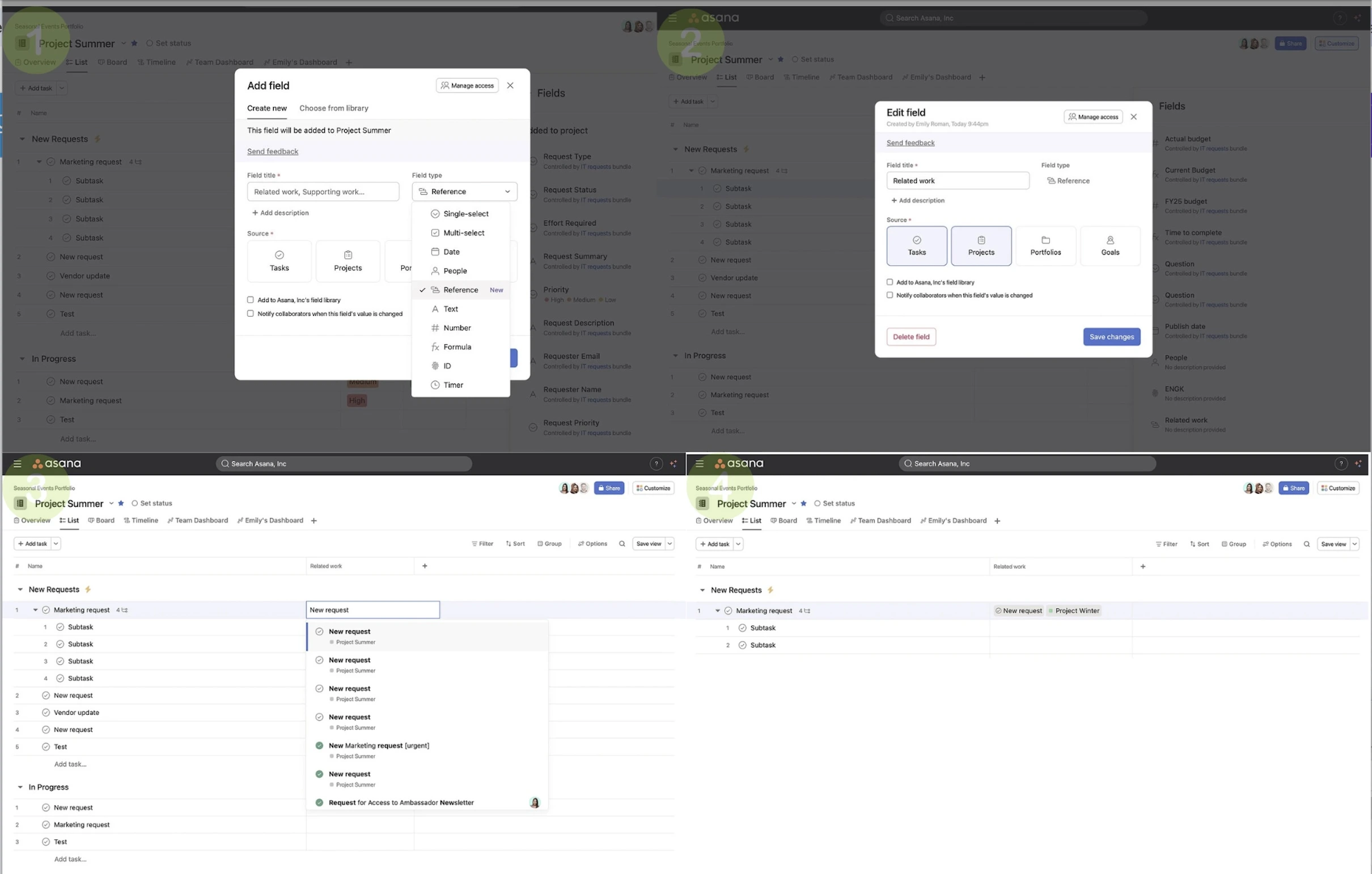Switch to the Choose from library tab
The width and height of the screenshot is (1372, 874).
tap(334, 108)
